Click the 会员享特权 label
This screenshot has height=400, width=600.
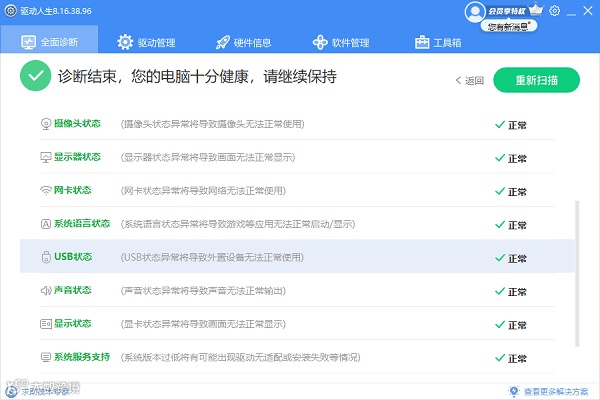click(507, 11)
